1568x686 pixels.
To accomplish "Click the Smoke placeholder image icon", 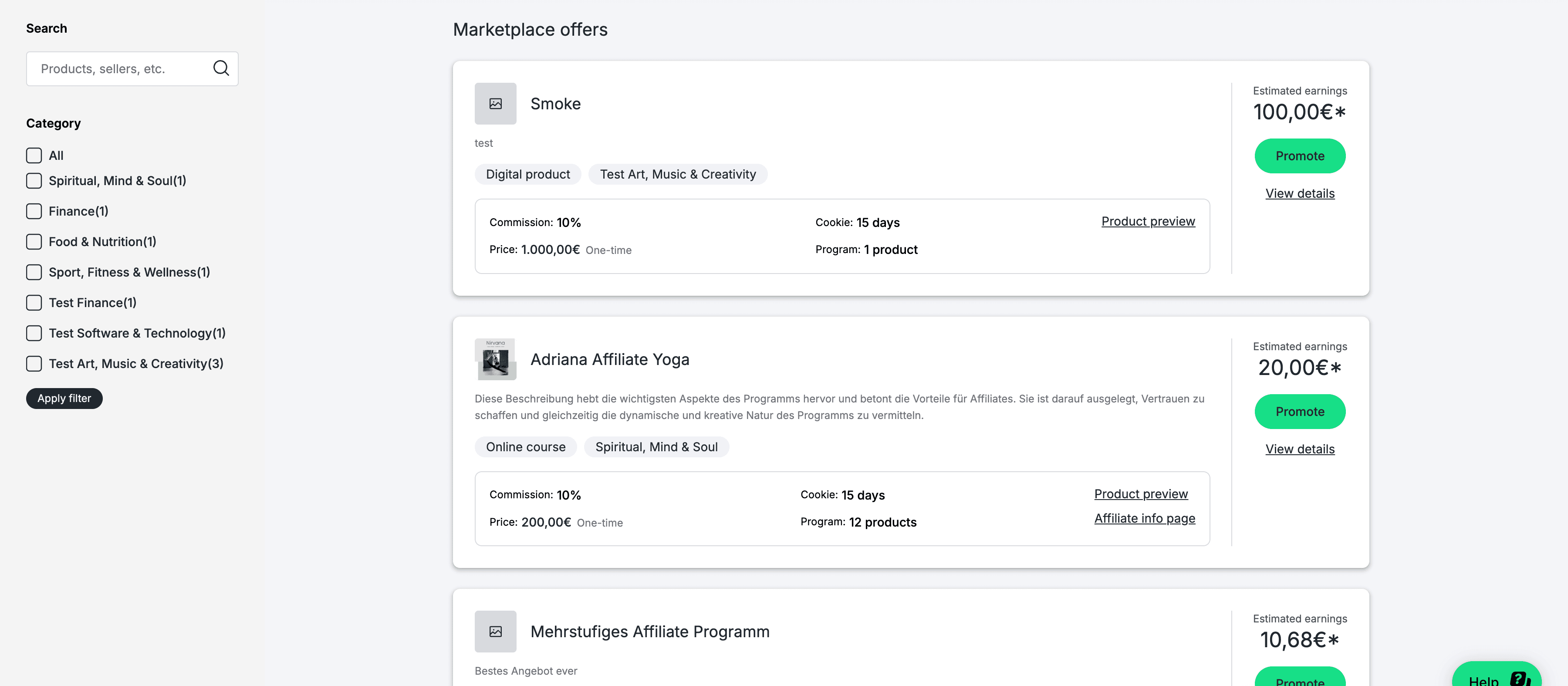I will click(x=496, y=104).
